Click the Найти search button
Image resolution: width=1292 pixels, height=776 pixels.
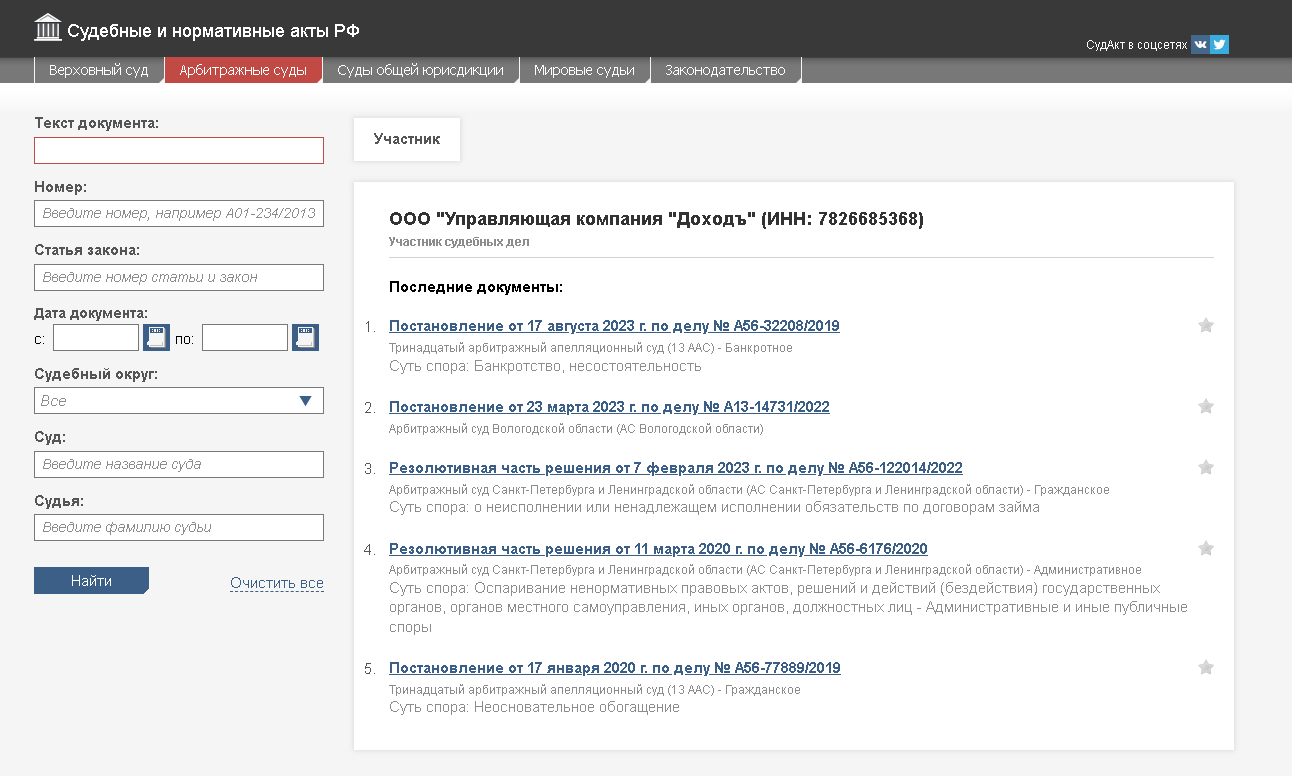[x=91, y=581]
